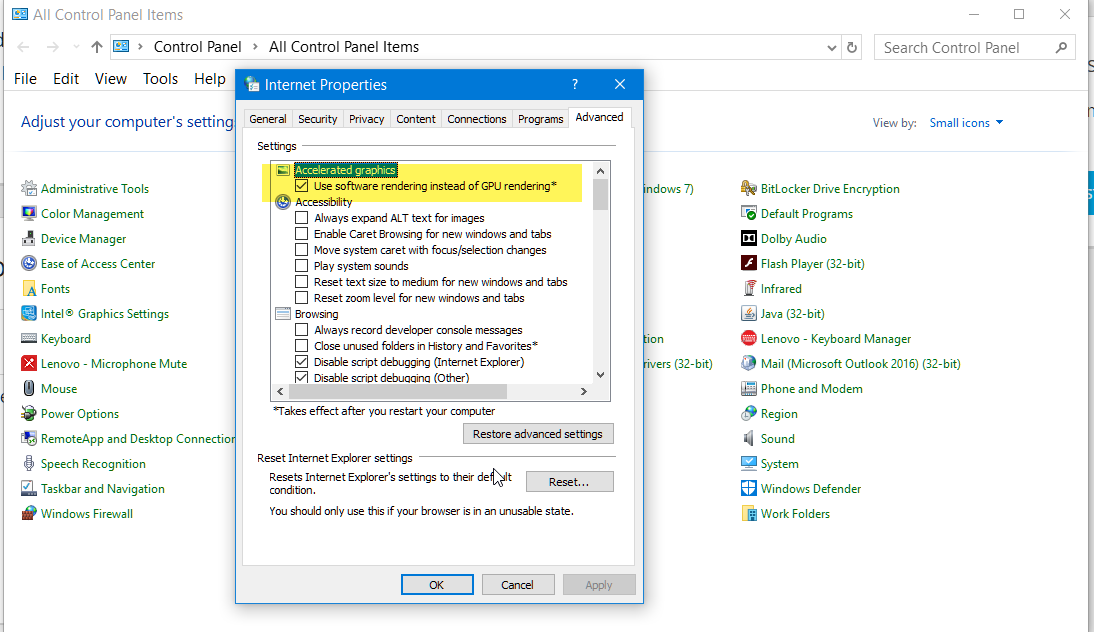
Task: Check Close unused folders in History and Favorites
Action: click(x=301, y=346)
